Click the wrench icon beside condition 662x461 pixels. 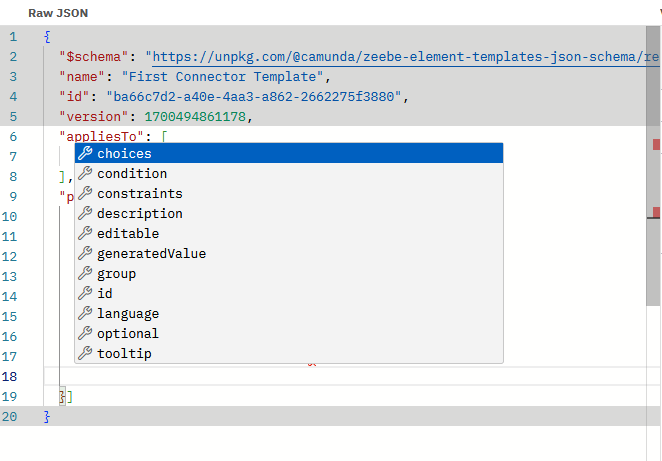85,173
